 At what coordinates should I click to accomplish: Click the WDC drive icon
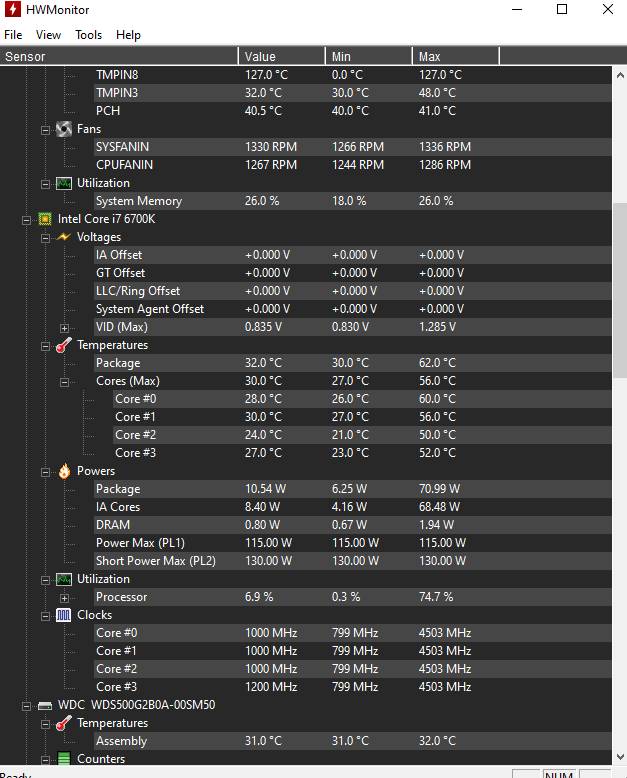click(45, 706)
